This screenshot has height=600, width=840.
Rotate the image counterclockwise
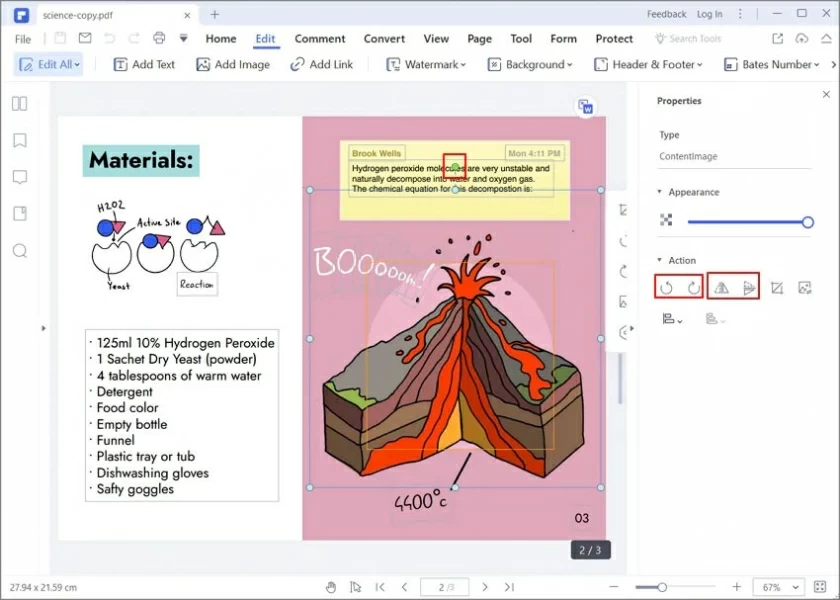pos(667,287)
